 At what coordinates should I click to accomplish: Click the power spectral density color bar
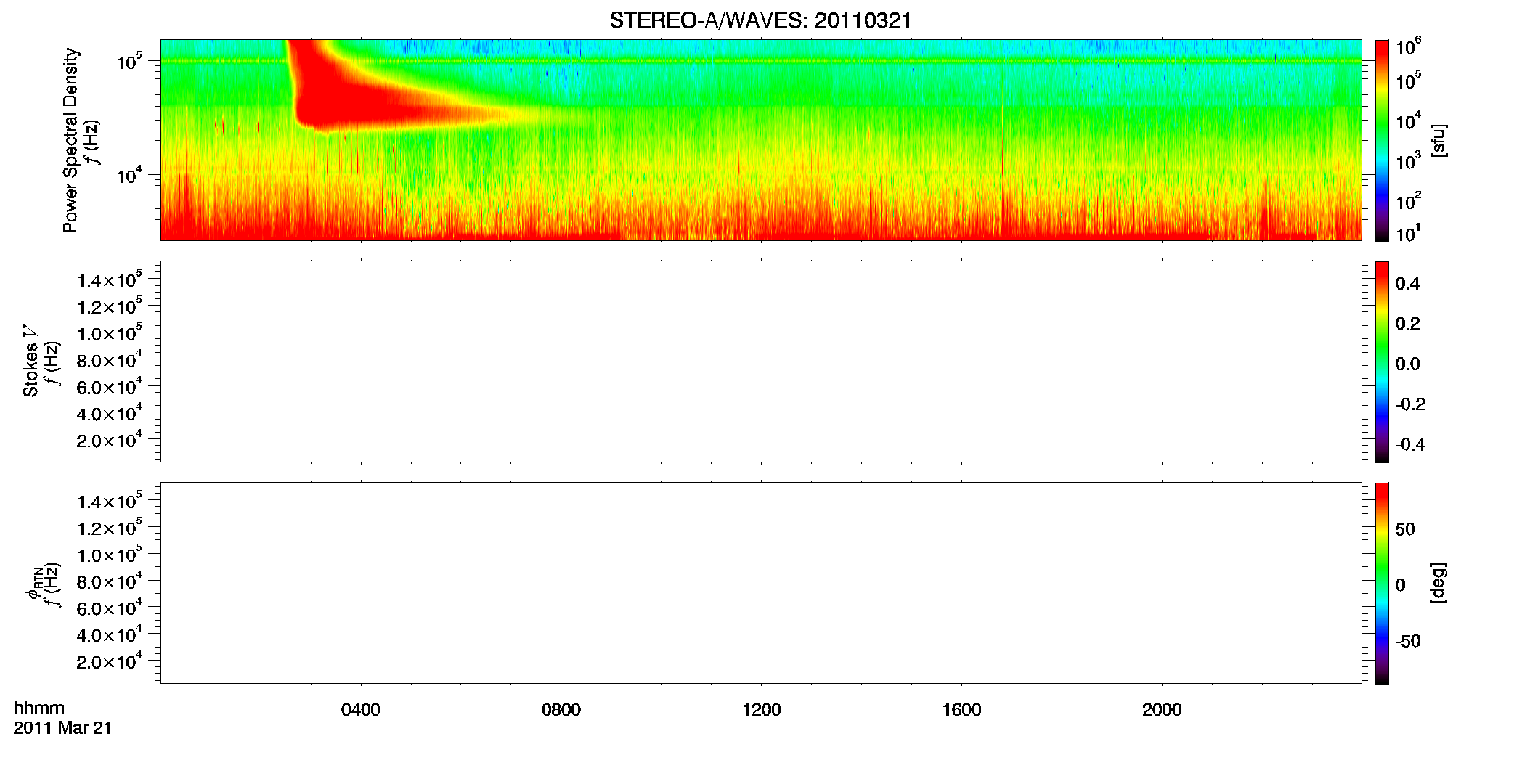1382,140
